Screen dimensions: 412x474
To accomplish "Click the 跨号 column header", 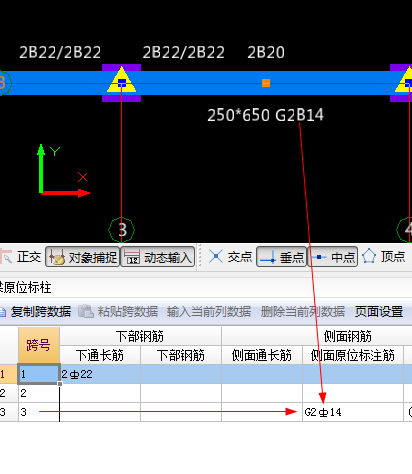I will click(x=39, y=345).
